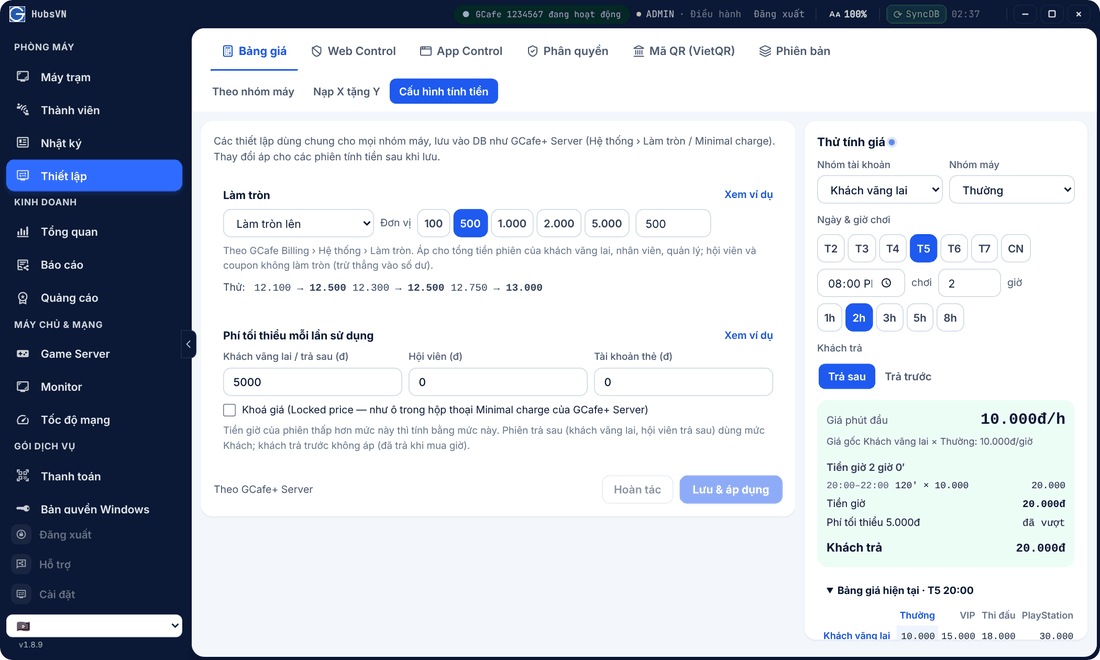Select Trả trước payment option
This screenshot has width=1100, height=660.
tap(908, 377)
